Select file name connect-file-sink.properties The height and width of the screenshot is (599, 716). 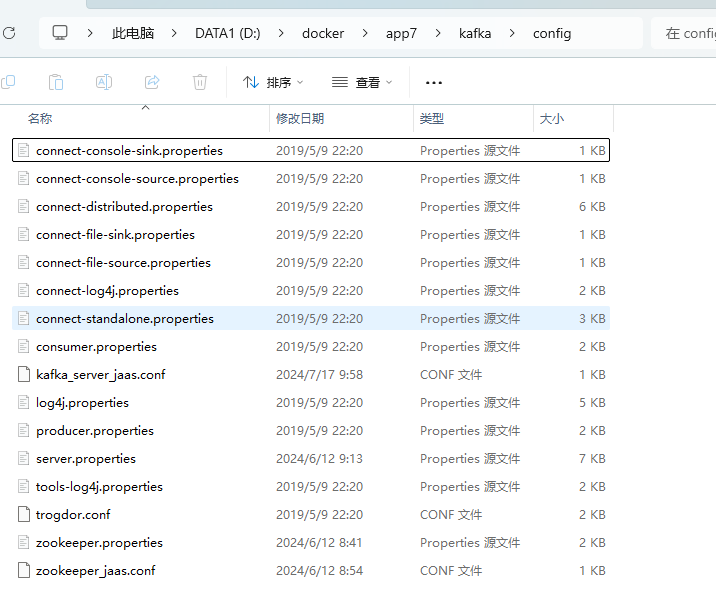point(115,235)
